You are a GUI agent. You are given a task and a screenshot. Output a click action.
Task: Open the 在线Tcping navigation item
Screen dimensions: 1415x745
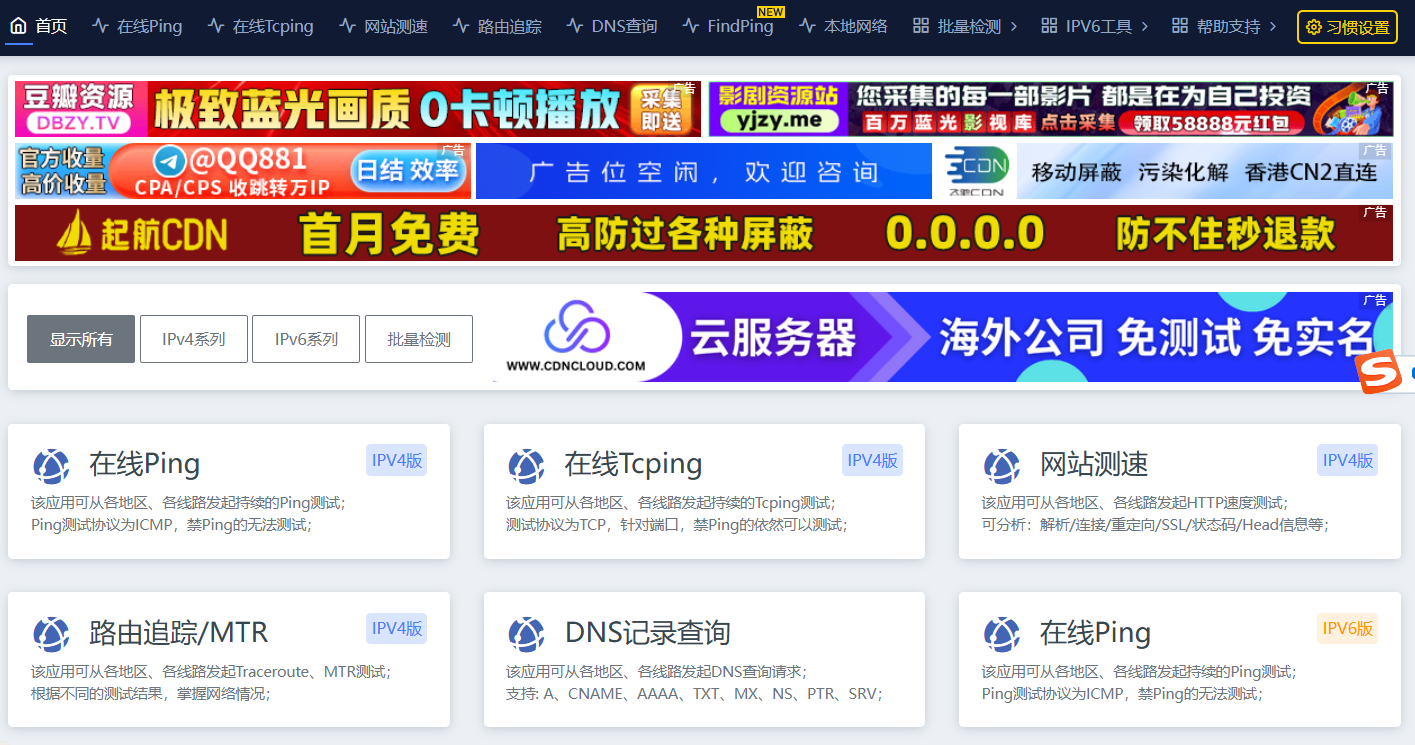point(261,26)
